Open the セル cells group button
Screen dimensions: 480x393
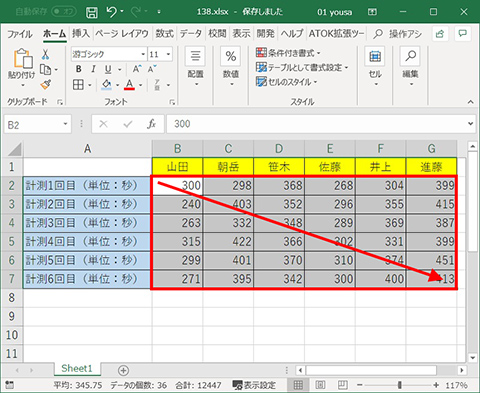pos(375,67)
